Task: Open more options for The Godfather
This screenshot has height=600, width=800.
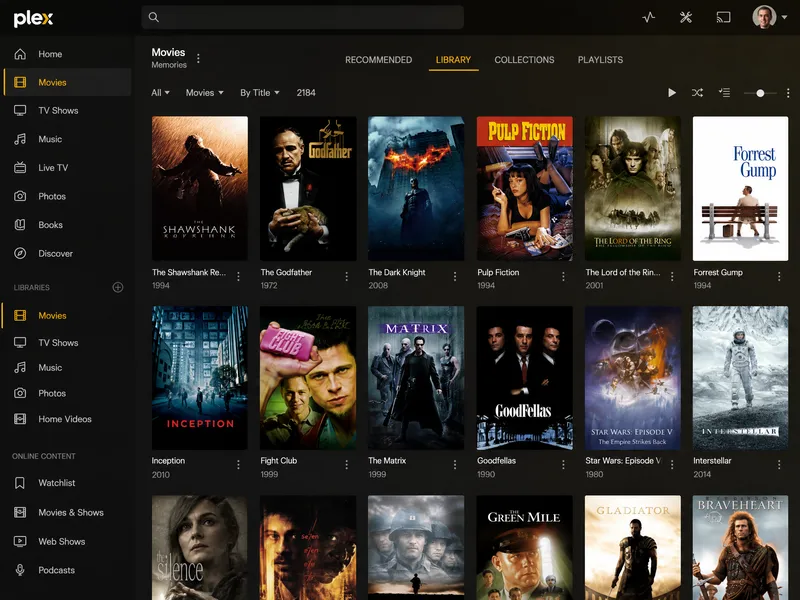Action: point(346,277)
